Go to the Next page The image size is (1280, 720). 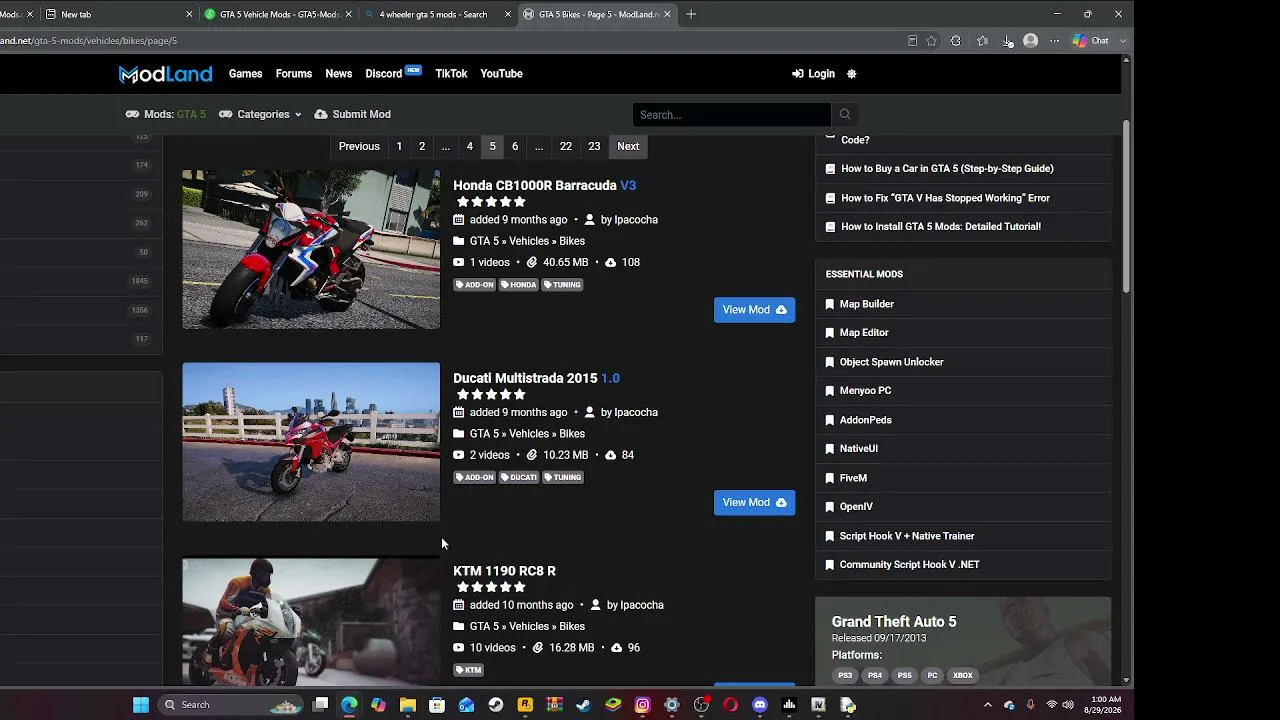(x=628, y=147)
